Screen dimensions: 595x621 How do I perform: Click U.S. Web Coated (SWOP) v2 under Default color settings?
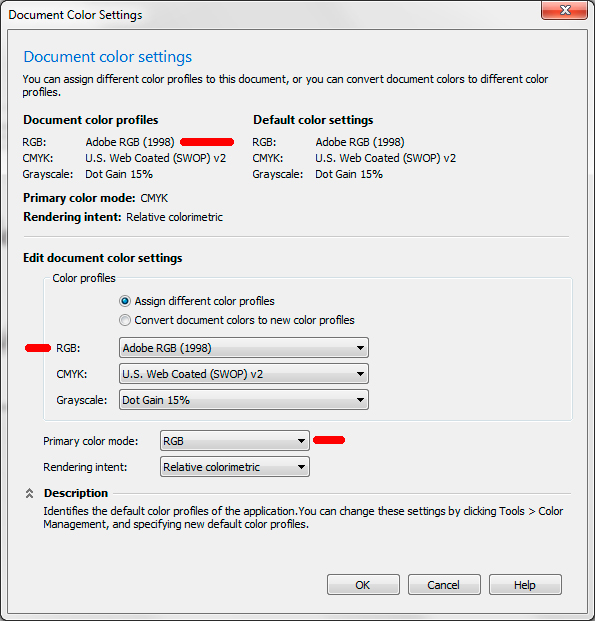point(385,158)
